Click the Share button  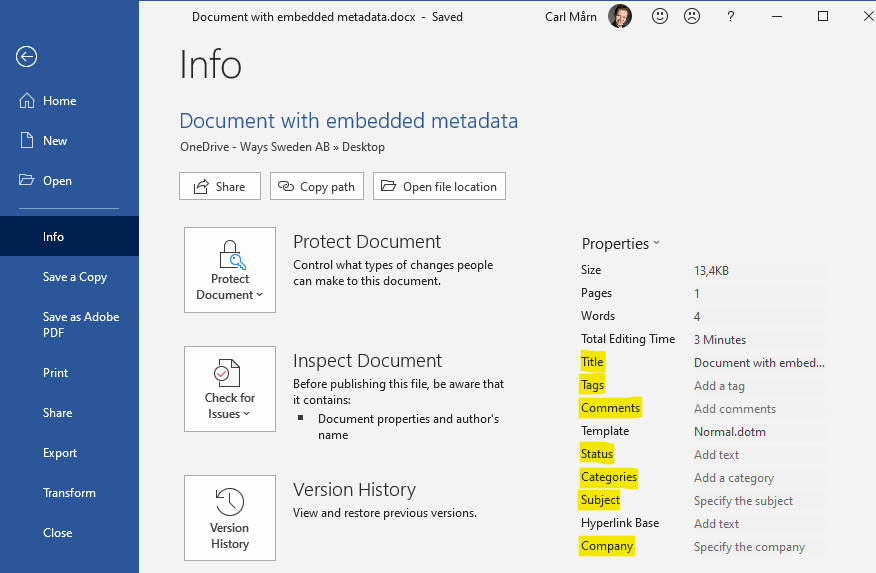pos(220,186)
